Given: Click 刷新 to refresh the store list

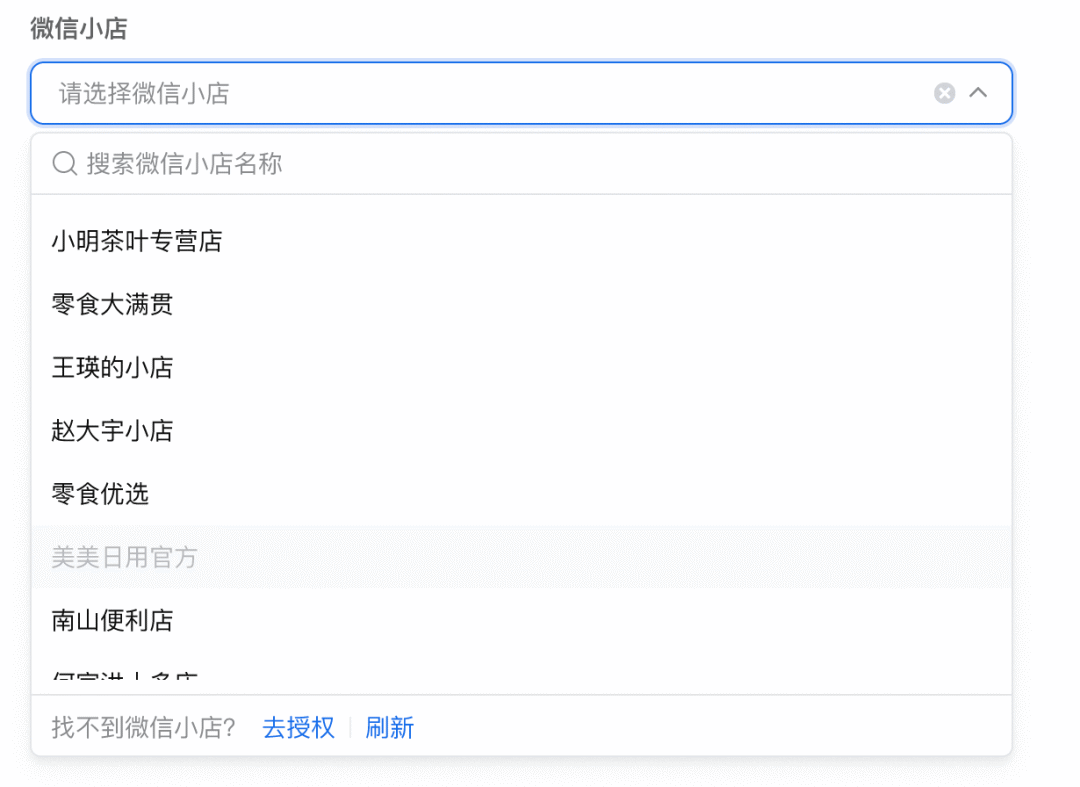Looking at the screenshot, I should [390, 728].
